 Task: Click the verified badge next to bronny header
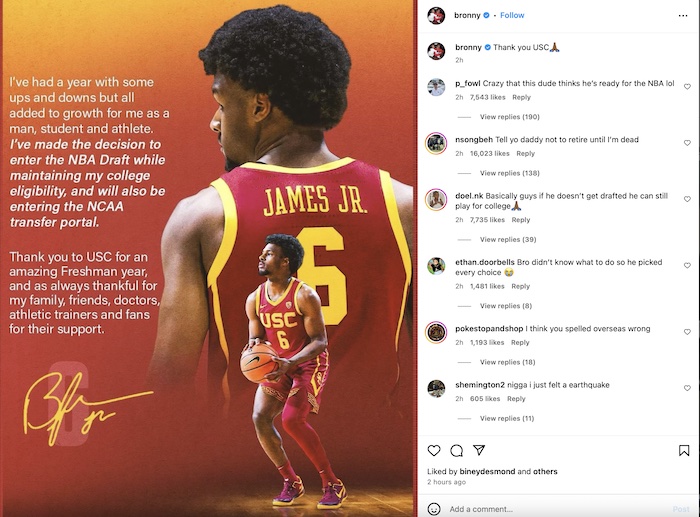tap(486, 15)
